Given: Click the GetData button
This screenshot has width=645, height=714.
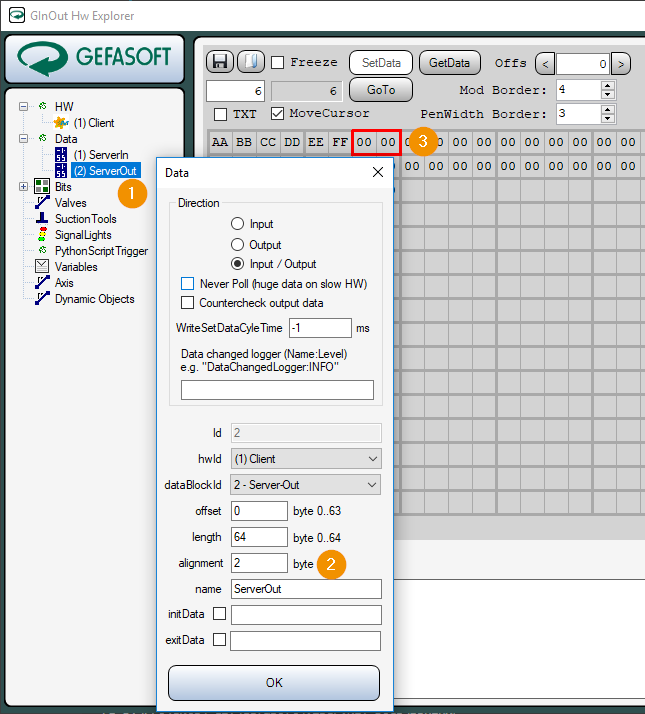Looking at the screenshot, I should (x=449, y=62).
